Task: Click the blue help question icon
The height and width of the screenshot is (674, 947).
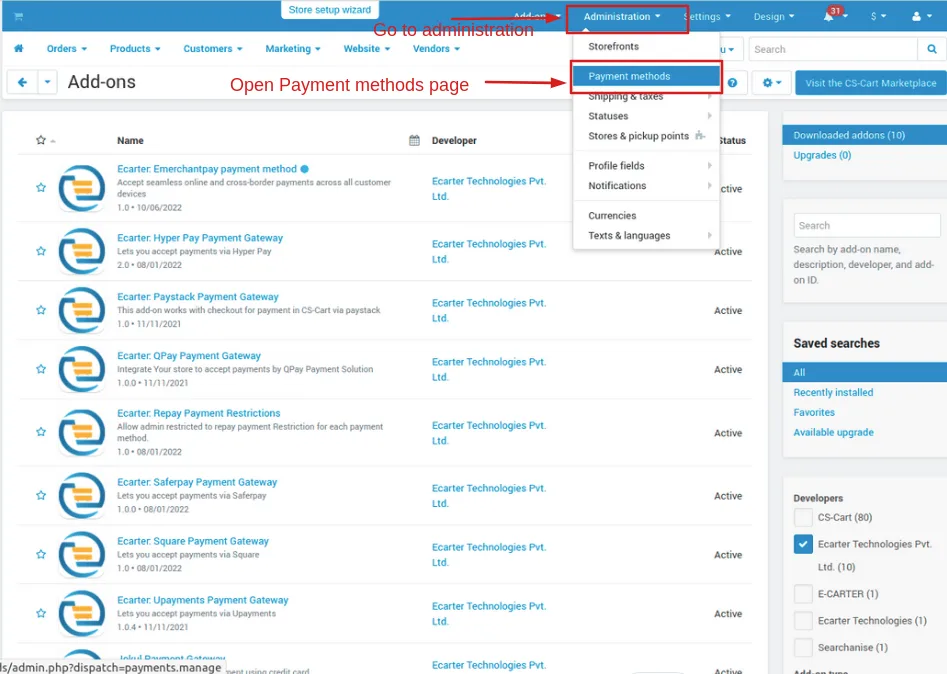Action: pos(732,83)
